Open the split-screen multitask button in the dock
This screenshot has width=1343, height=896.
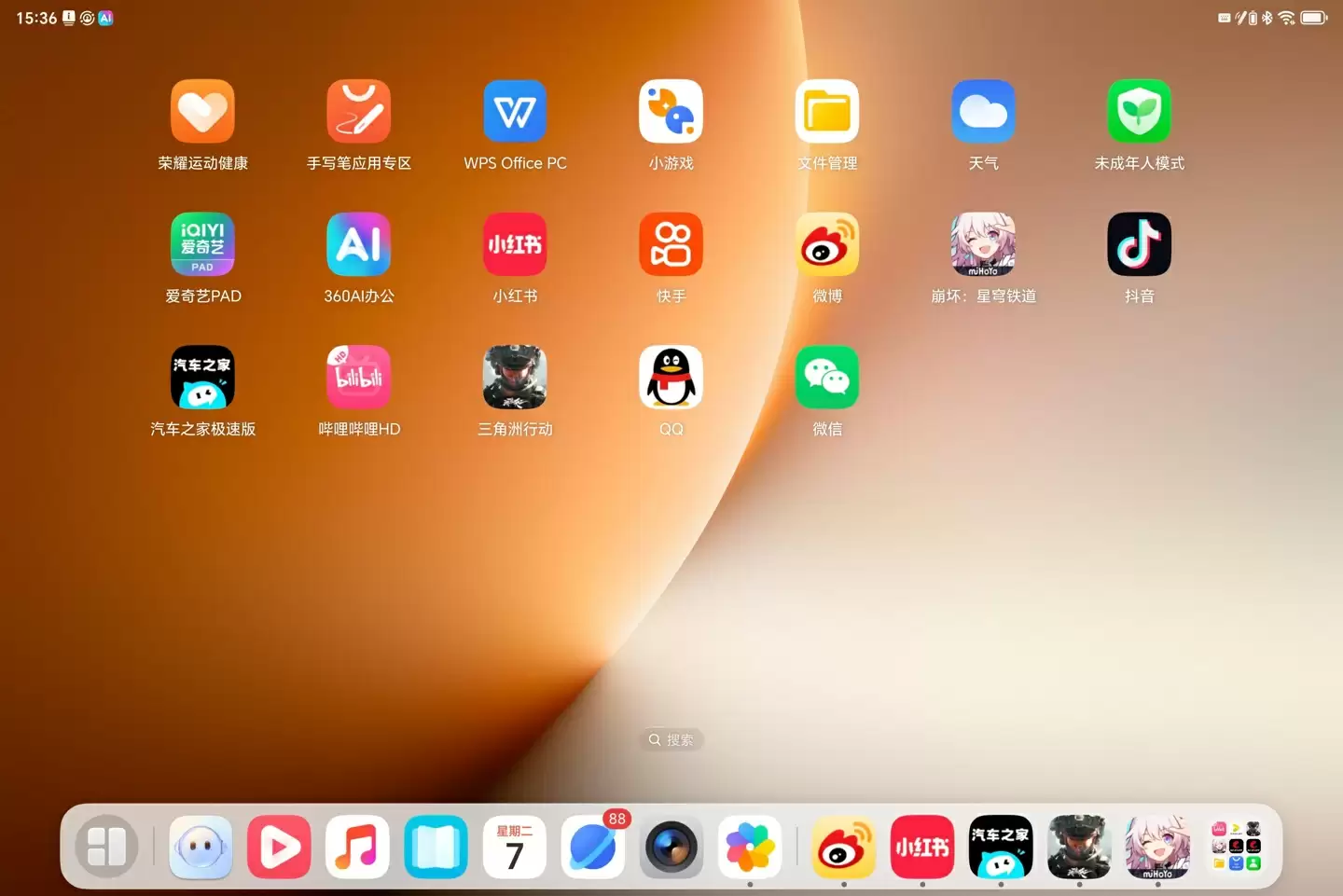(x=105, y=847)
